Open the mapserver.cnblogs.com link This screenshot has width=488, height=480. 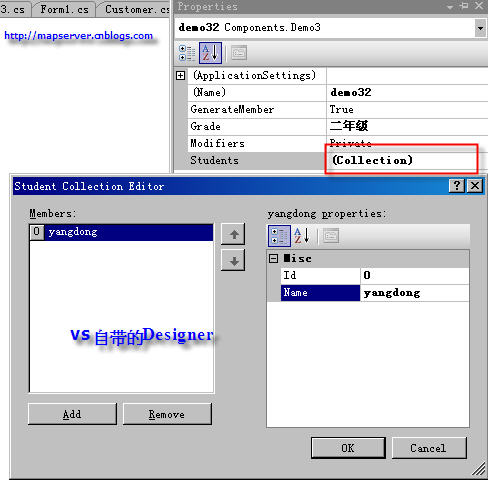(x=78, y=36)
